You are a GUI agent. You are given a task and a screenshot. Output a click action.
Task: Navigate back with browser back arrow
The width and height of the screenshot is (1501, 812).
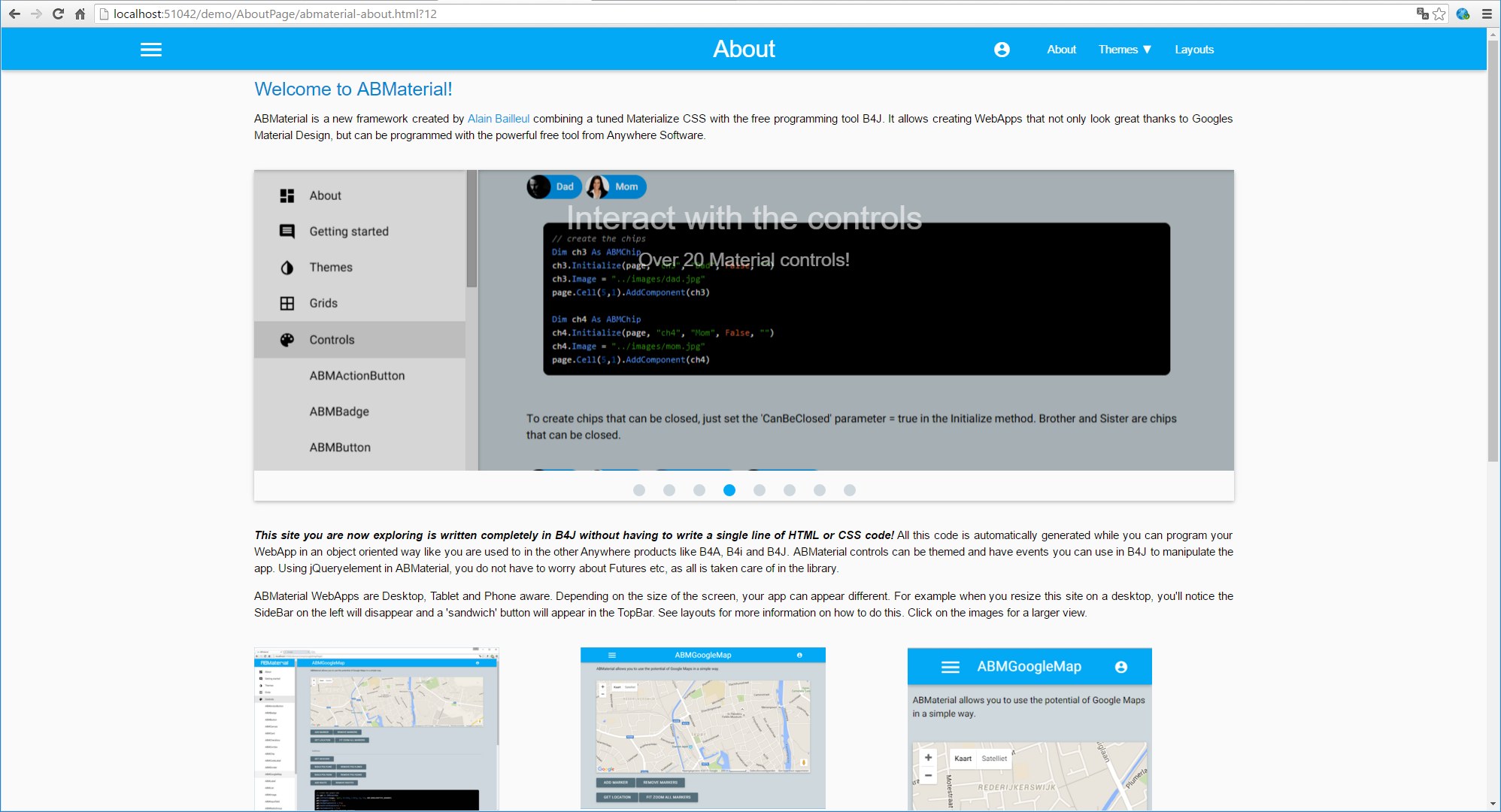pyautogui.click(x=14, y=14)
